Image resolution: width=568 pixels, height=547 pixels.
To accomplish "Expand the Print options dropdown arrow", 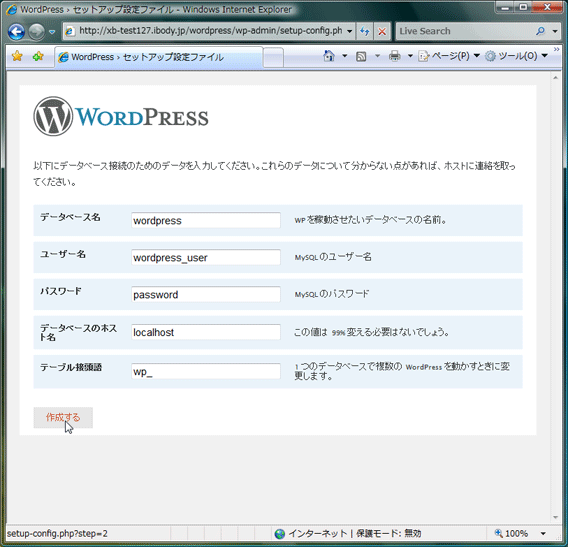I will 410,56.
